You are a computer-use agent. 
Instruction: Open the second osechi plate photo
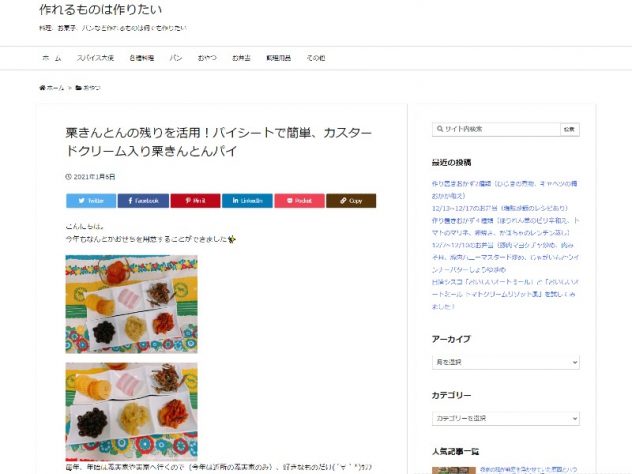point(131,412)
